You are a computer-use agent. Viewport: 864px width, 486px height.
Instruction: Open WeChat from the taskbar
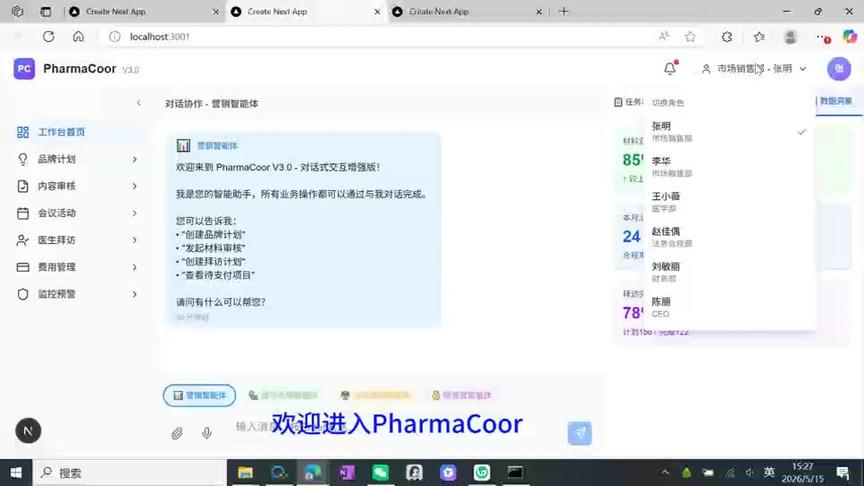[x=380, y=472]
